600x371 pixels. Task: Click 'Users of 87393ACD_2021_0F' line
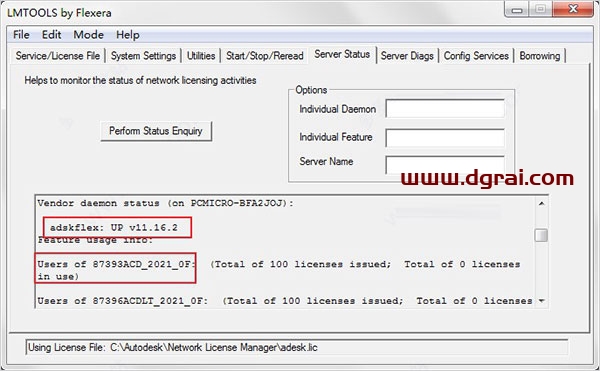pyautogui.click(x=279, y=270)
